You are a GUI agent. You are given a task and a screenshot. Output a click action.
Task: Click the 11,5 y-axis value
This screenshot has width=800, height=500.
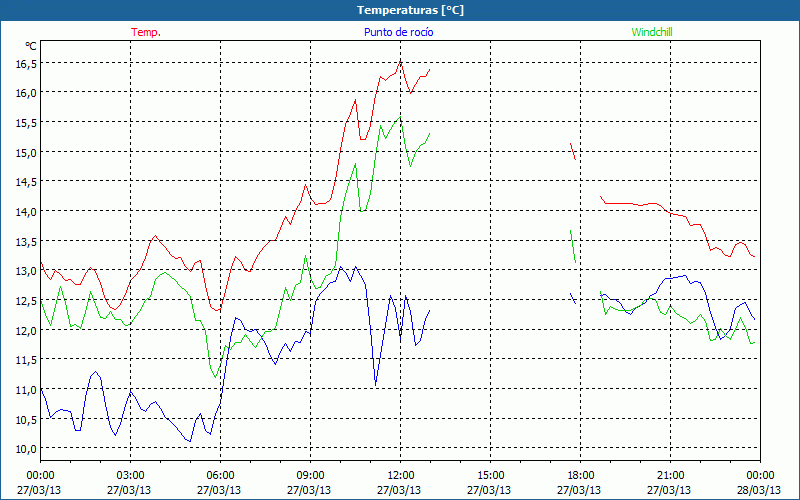click(27, 359)
